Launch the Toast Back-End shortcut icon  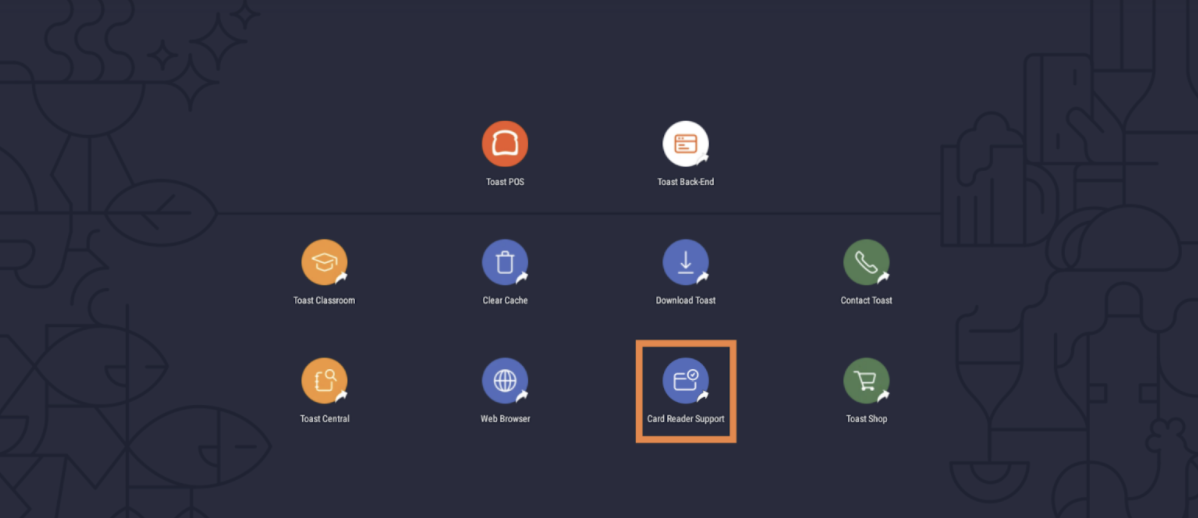pos(685,144)
